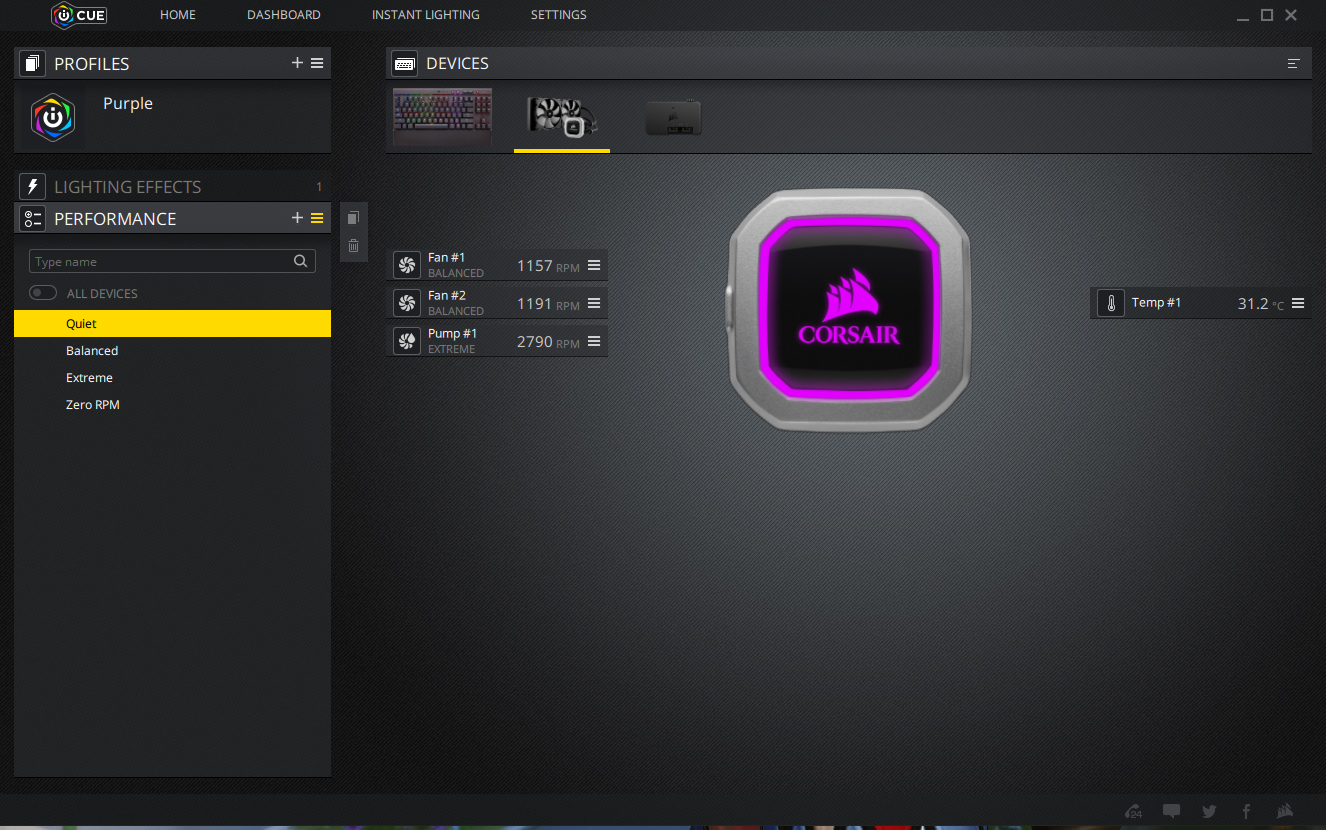Open the Temp #1 options menu
Image resolution: width=1326 pixels, height=830 pixels.
[1298, 303]
